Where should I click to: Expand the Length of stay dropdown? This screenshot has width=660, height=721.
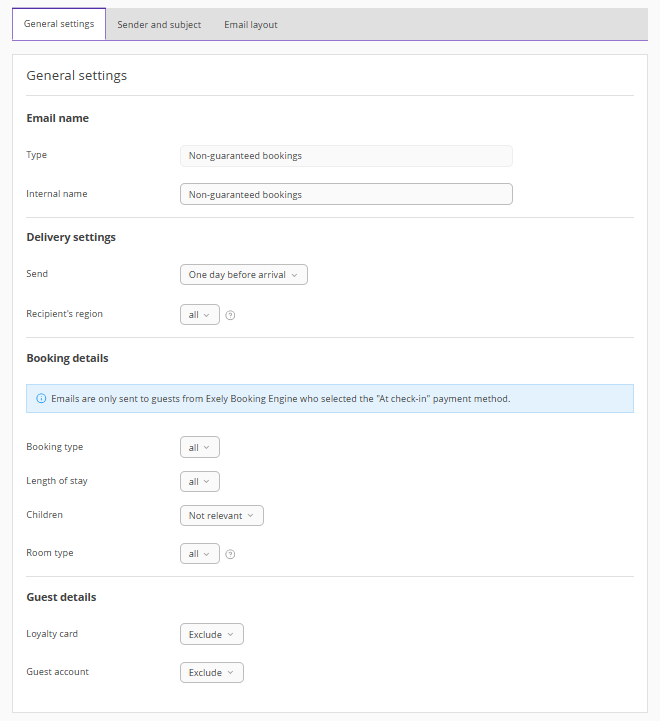(x=199, y=482)
